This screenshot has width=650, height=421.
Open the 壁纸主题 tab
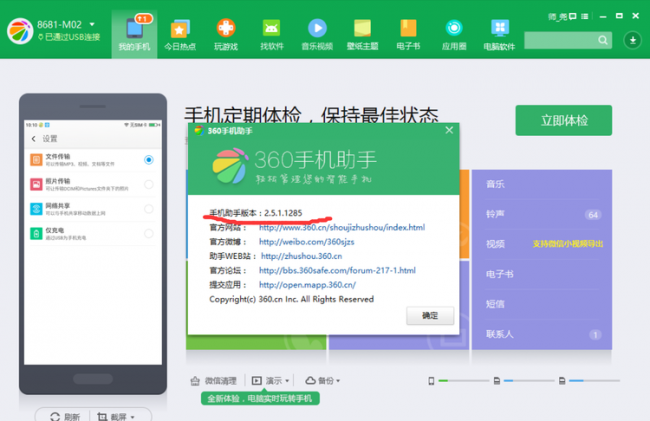click(x=363, y=34)
